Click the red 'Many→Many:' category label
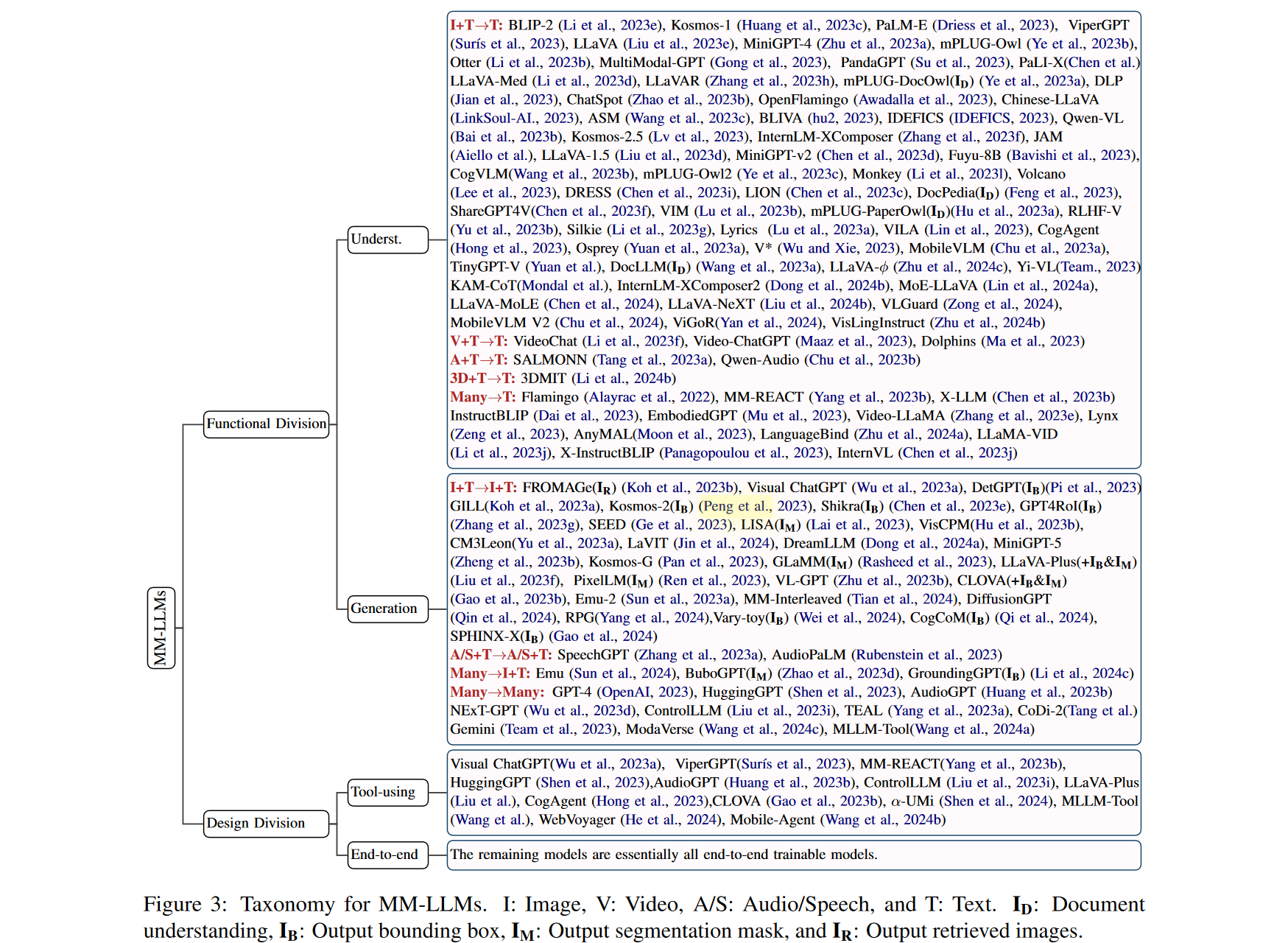This screenshot has height=943, width=1288. pos(497,692)
